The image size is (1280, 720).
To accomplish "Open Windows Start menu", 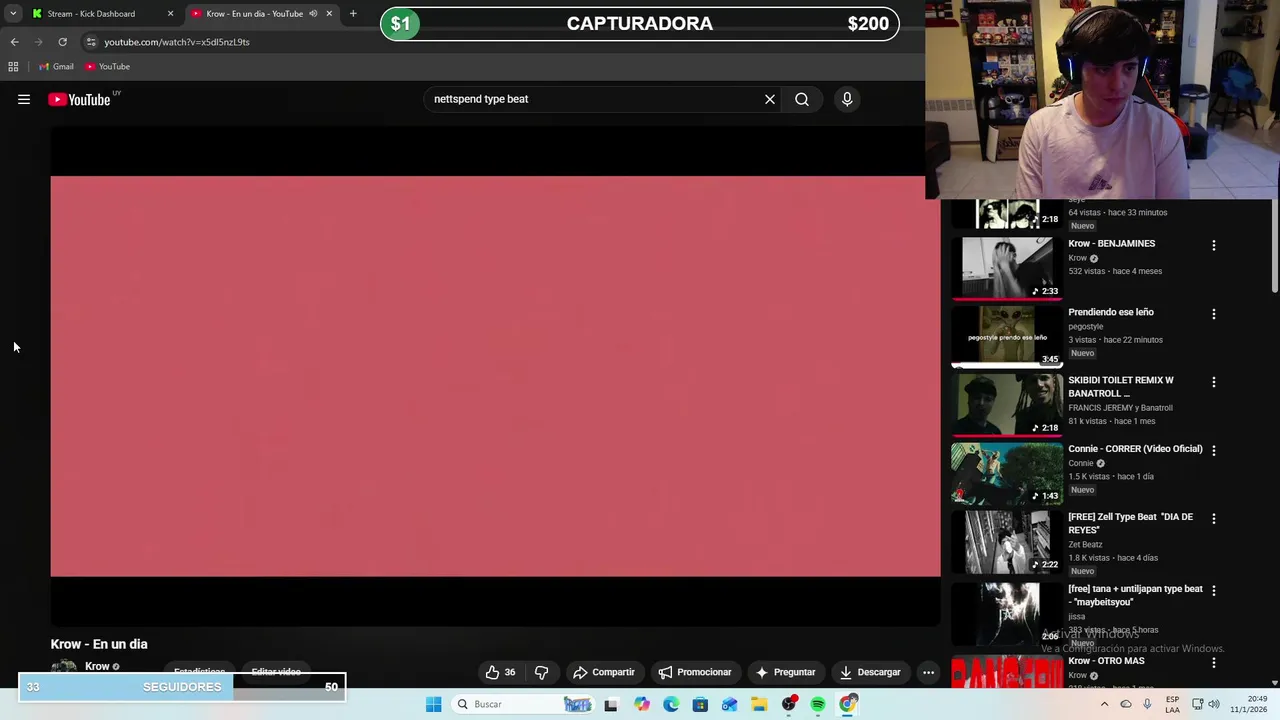I will point(433,704).
